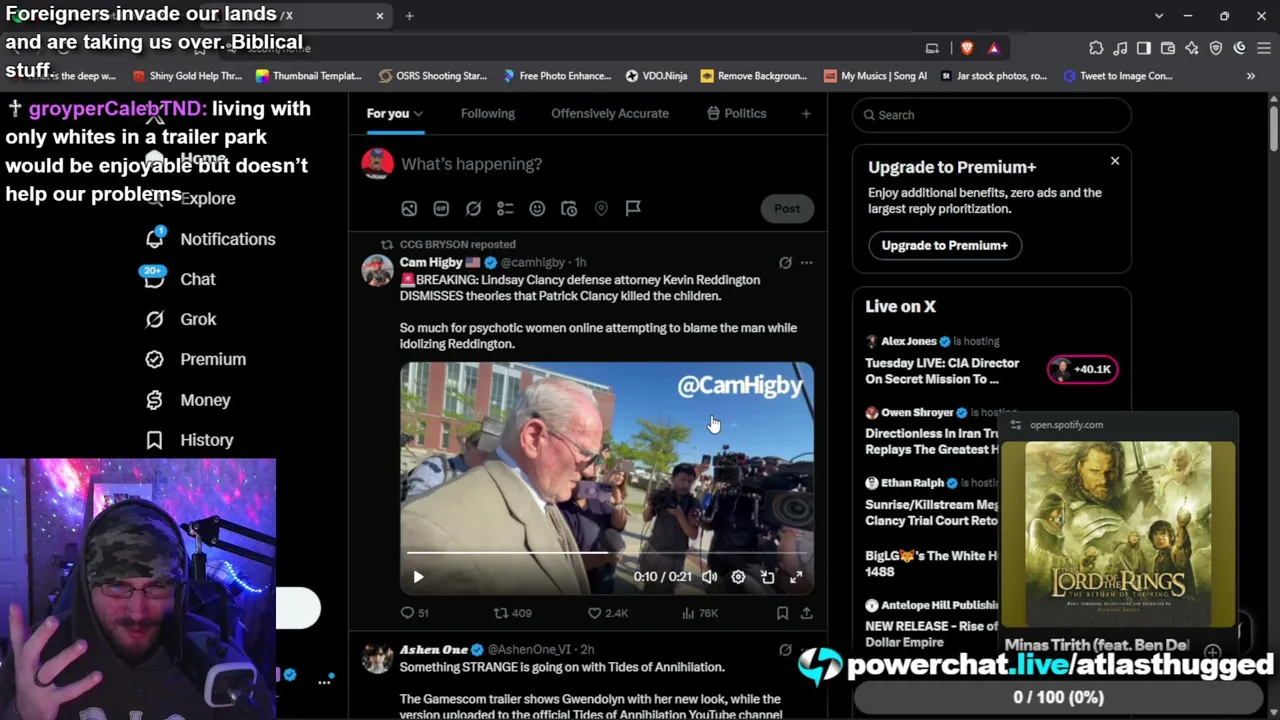1280x720 pixels.
Task: Reply to Cam Higby's post
Action: tap(415, 613)
